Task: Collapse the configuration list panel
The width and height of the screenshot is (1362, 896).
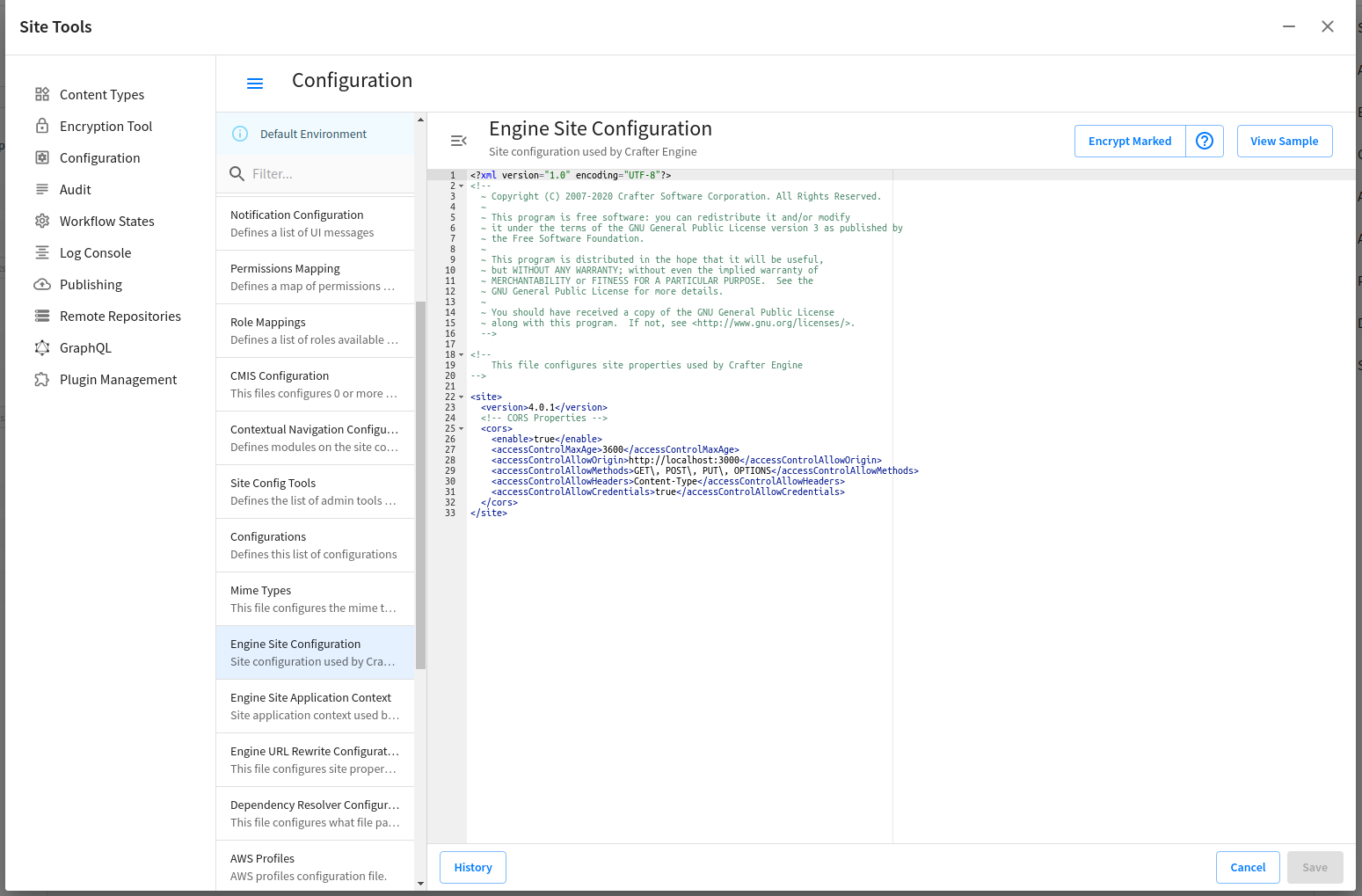Action: point(458,141)
